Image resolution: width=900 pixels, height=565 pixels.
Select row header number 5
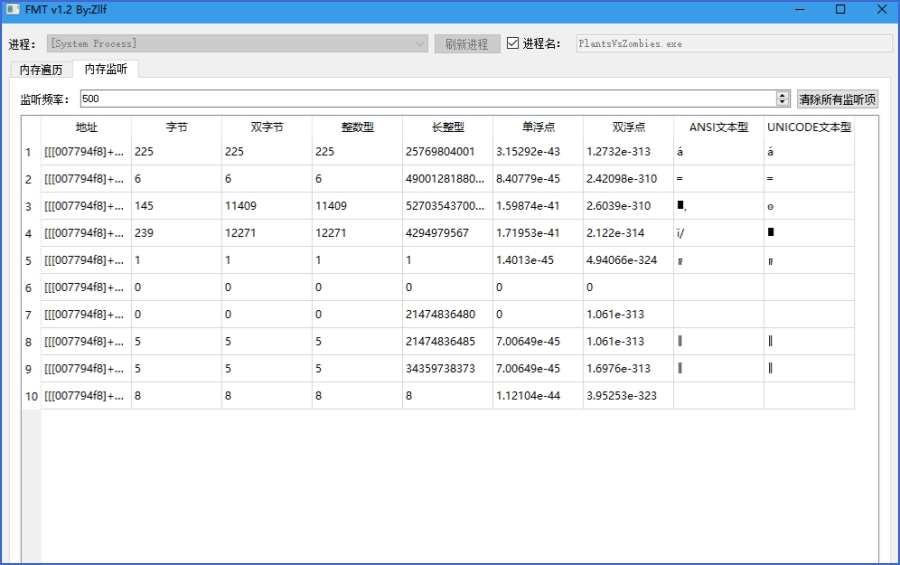coord(31,261)
